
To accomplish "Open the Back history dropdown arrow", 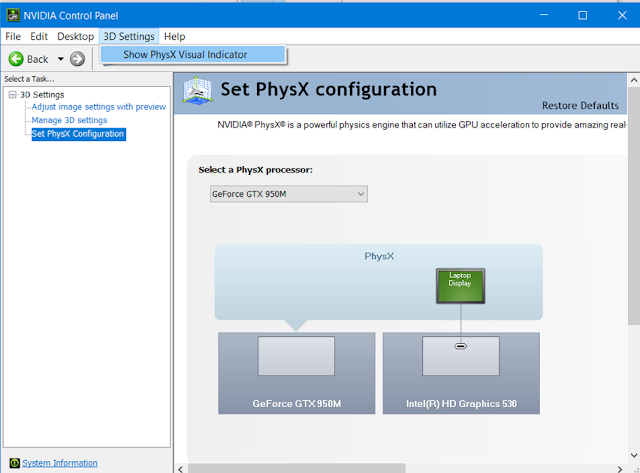I will [x=60, y=59].
